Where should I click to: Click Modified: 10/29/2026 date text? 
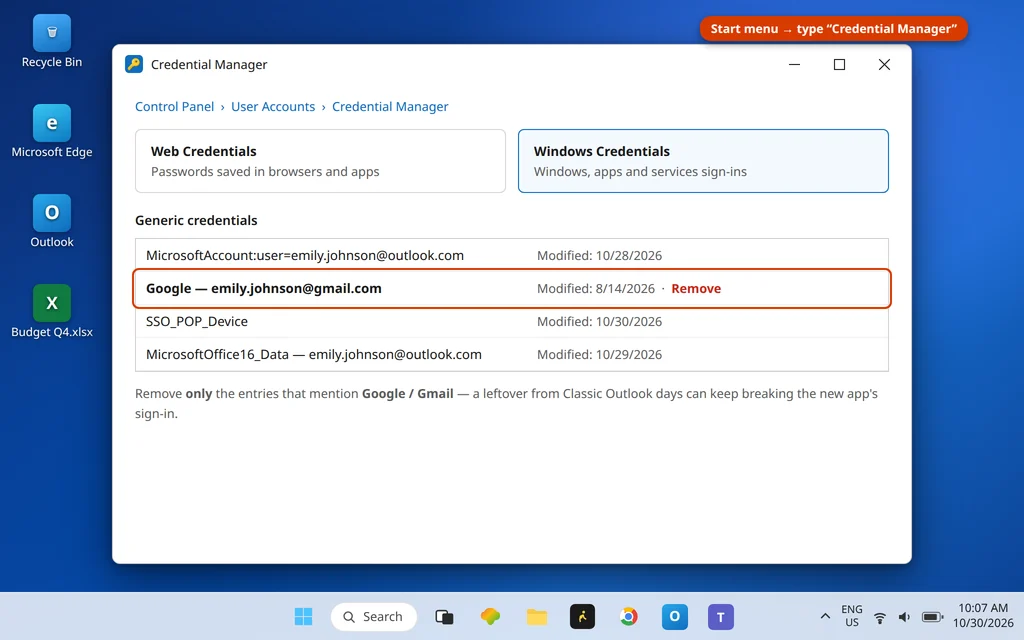click(x=600, y=355)
